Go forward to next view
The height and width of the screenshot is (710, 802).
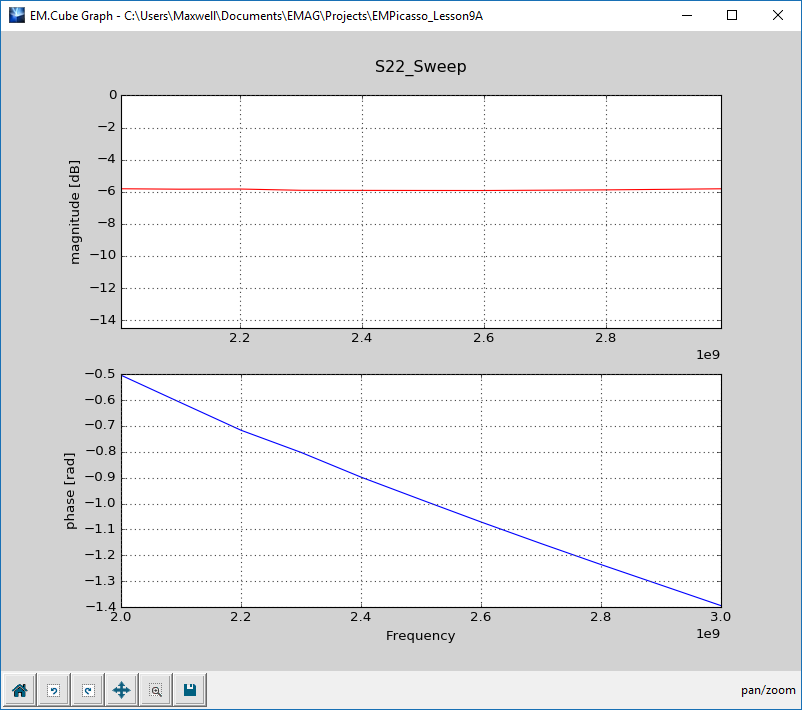[x=88, y=690]
